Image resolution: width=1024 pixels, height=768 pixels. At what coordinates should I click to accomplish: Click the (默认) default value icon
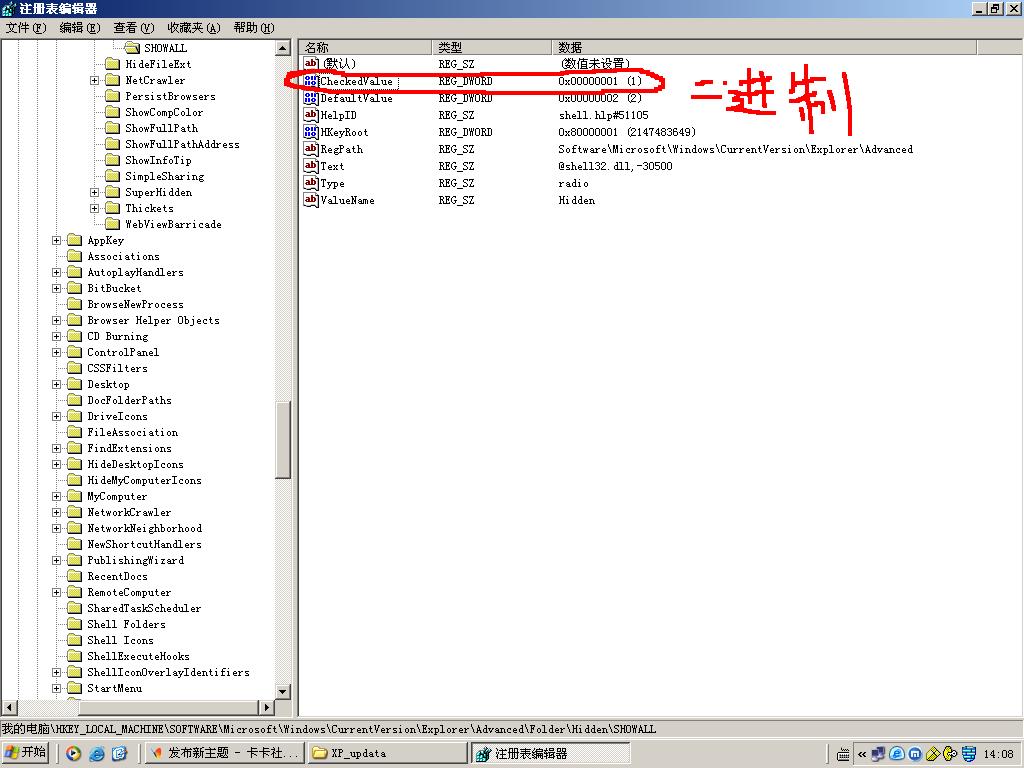pyautogui.click(x=311, y=63)
